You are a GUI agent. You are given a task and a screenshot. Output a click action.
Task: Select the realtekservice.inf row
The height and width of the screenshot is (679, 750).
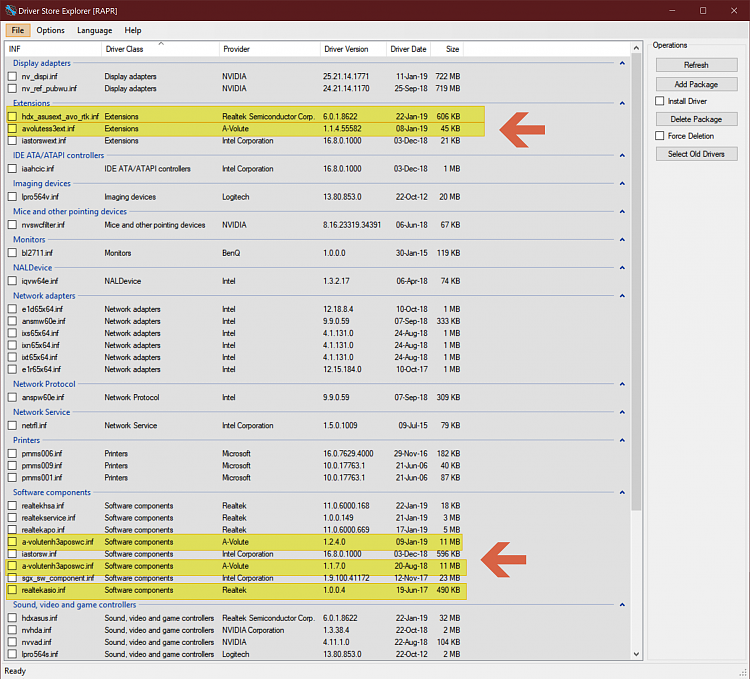pos(234,518)
